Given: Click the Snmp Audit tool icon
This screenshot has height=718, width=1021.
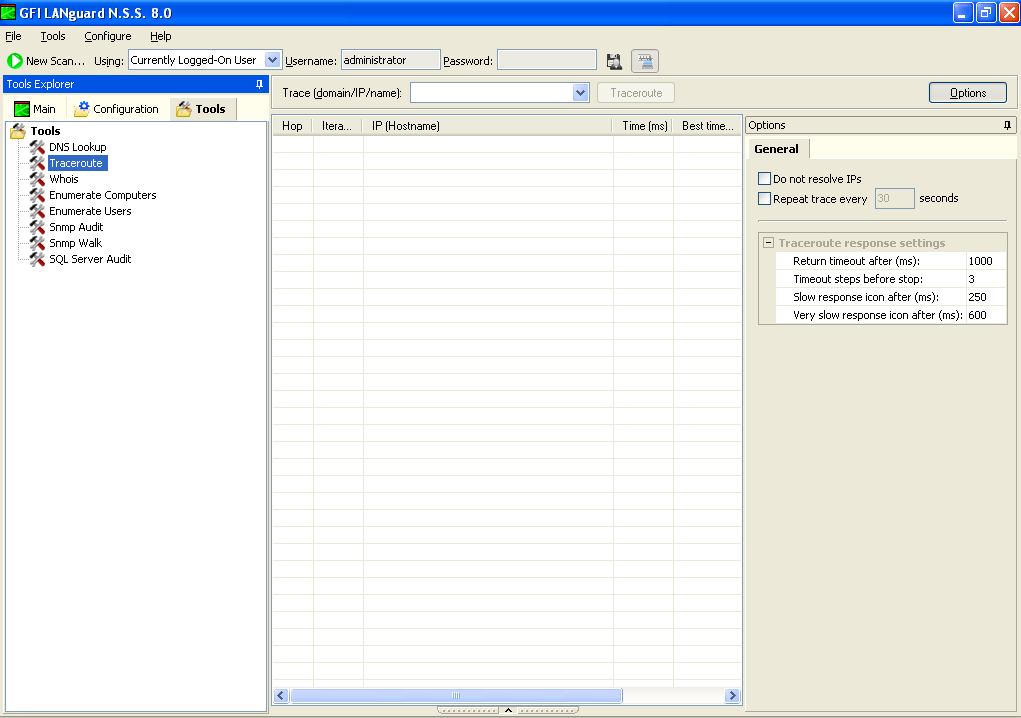Looking at the screenshot, I should coord(37,227).
